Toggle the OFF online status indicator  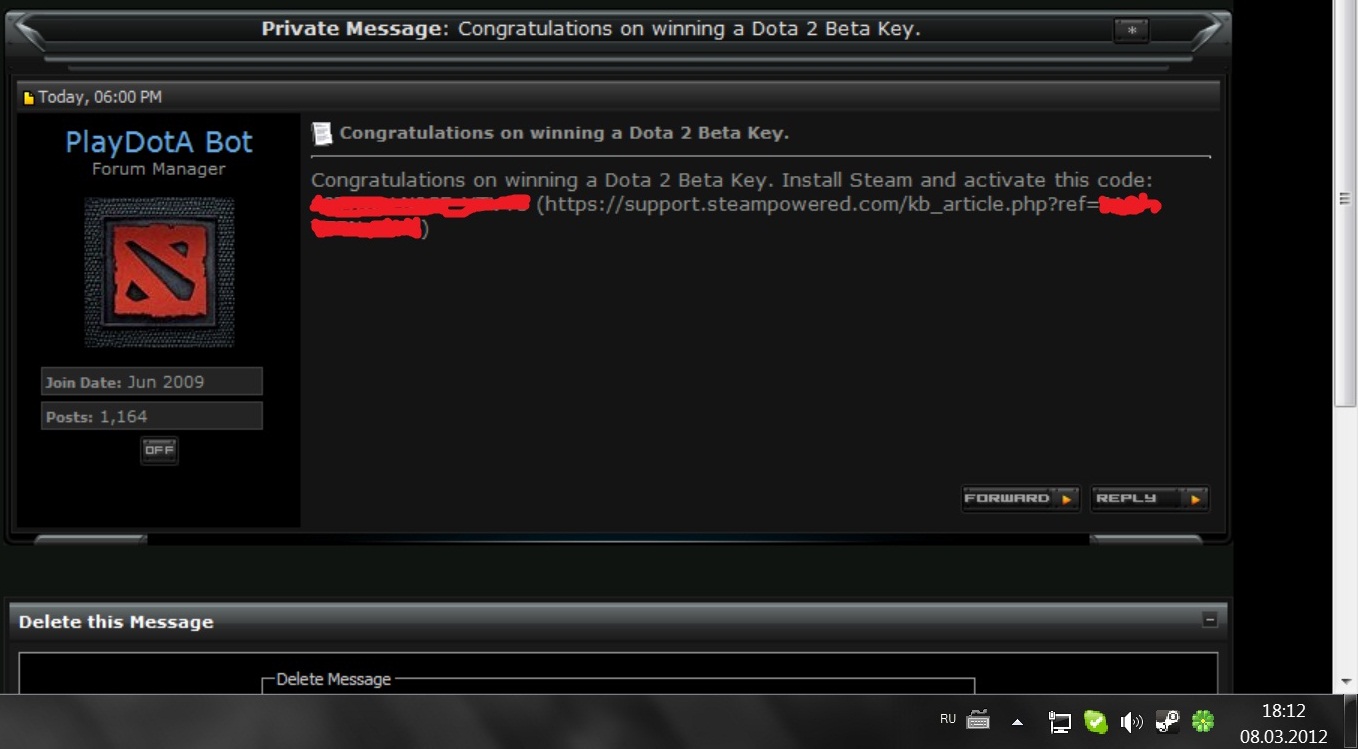159,450
